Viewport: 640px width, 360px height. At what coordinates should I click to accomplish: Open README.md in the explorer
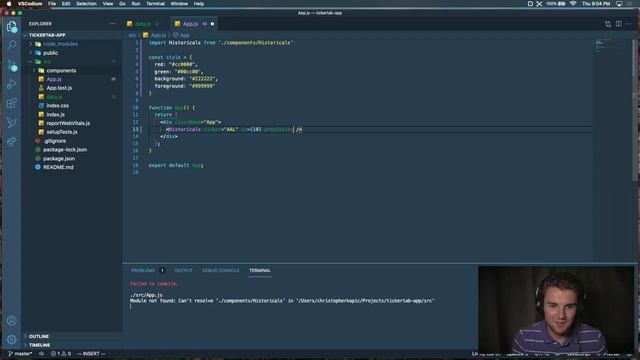(x=58, y=167)
